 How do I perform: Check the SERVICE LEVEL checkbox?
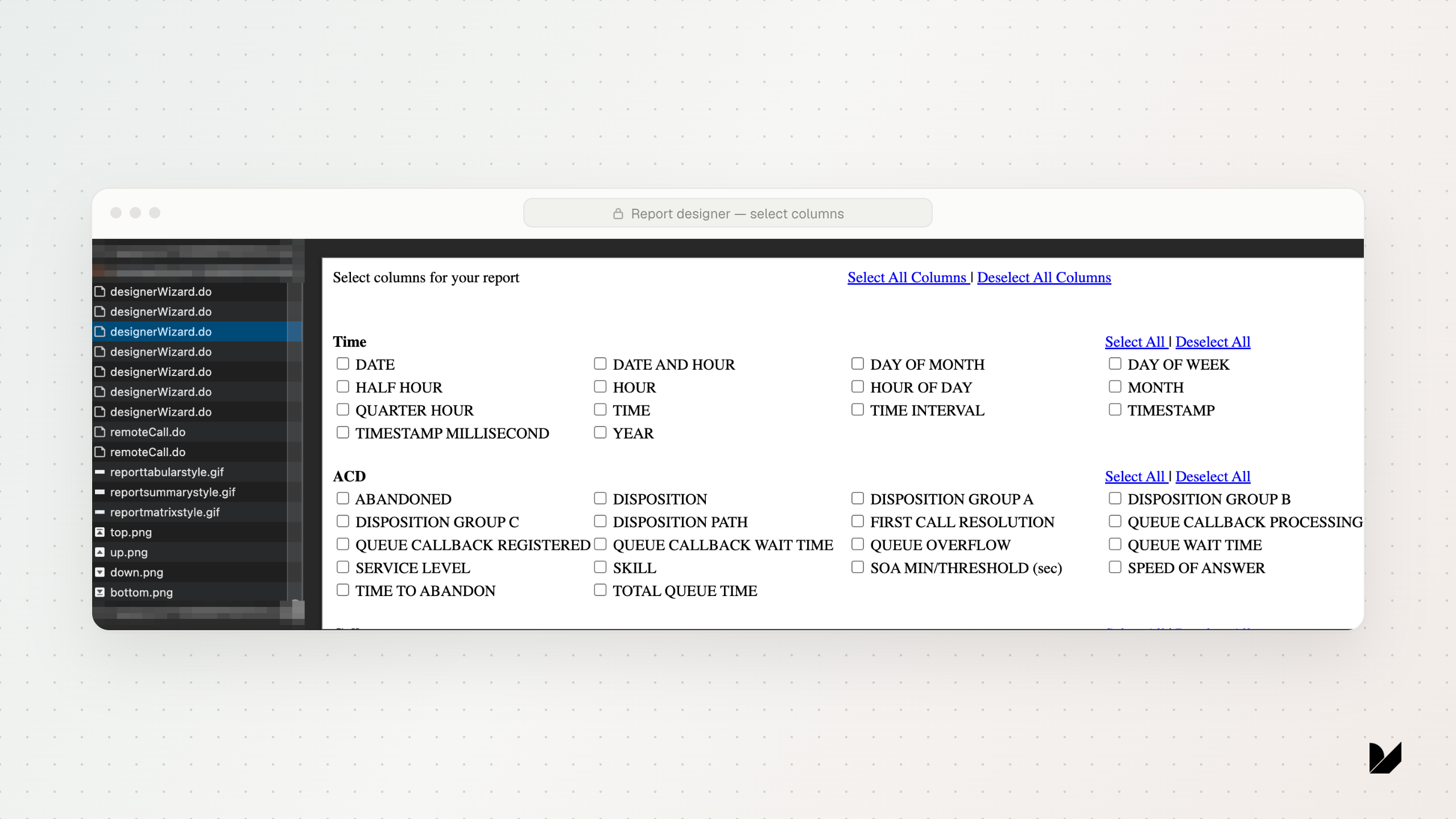click(x=343, y=567)
